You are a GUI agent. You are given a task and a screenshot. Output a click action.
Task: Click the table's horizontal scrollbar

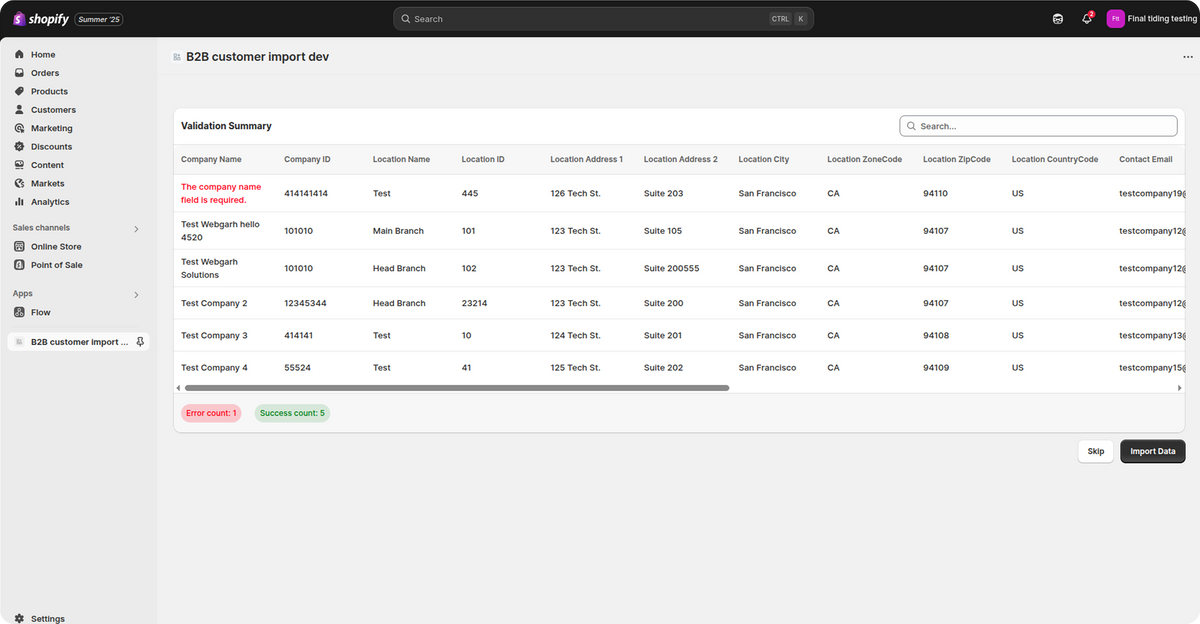coord(456,388)
